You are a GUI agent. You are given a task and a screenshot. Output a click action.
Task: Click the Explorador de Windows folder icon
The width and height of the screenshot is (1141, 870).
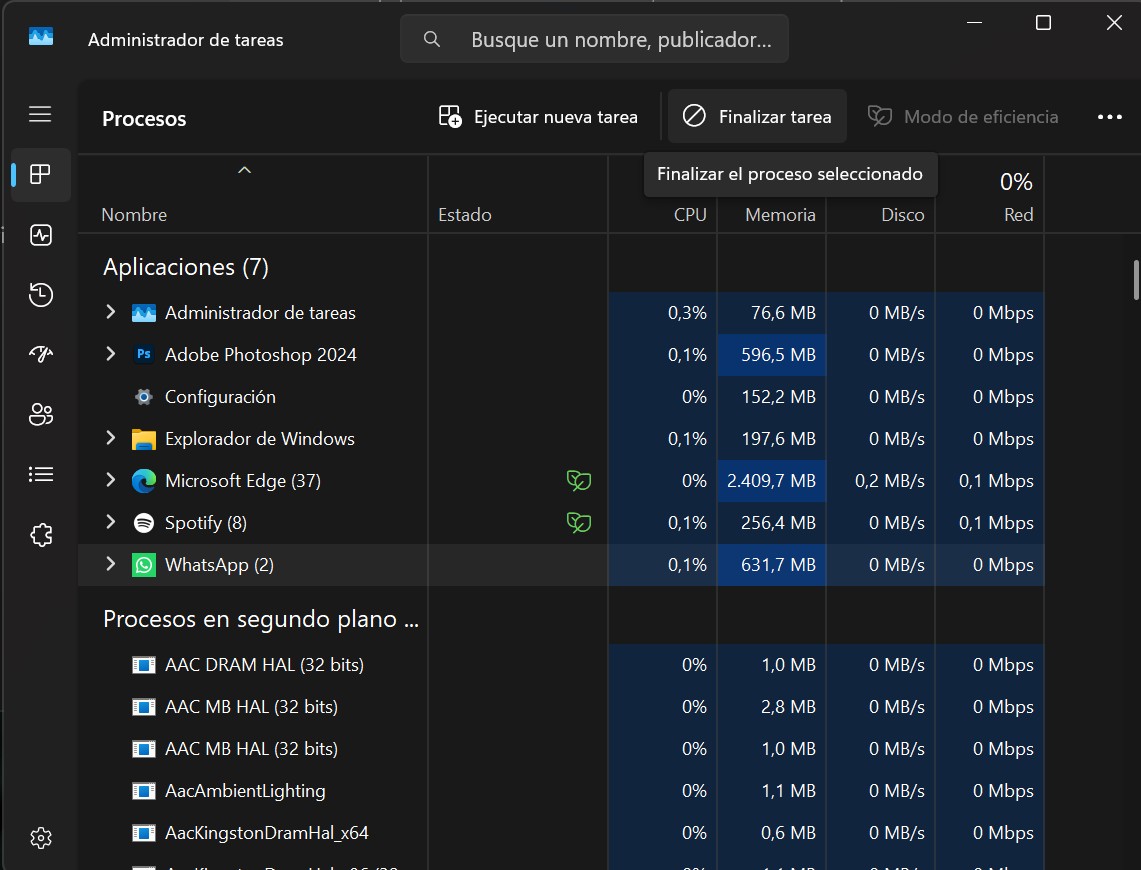pos(144,439)
